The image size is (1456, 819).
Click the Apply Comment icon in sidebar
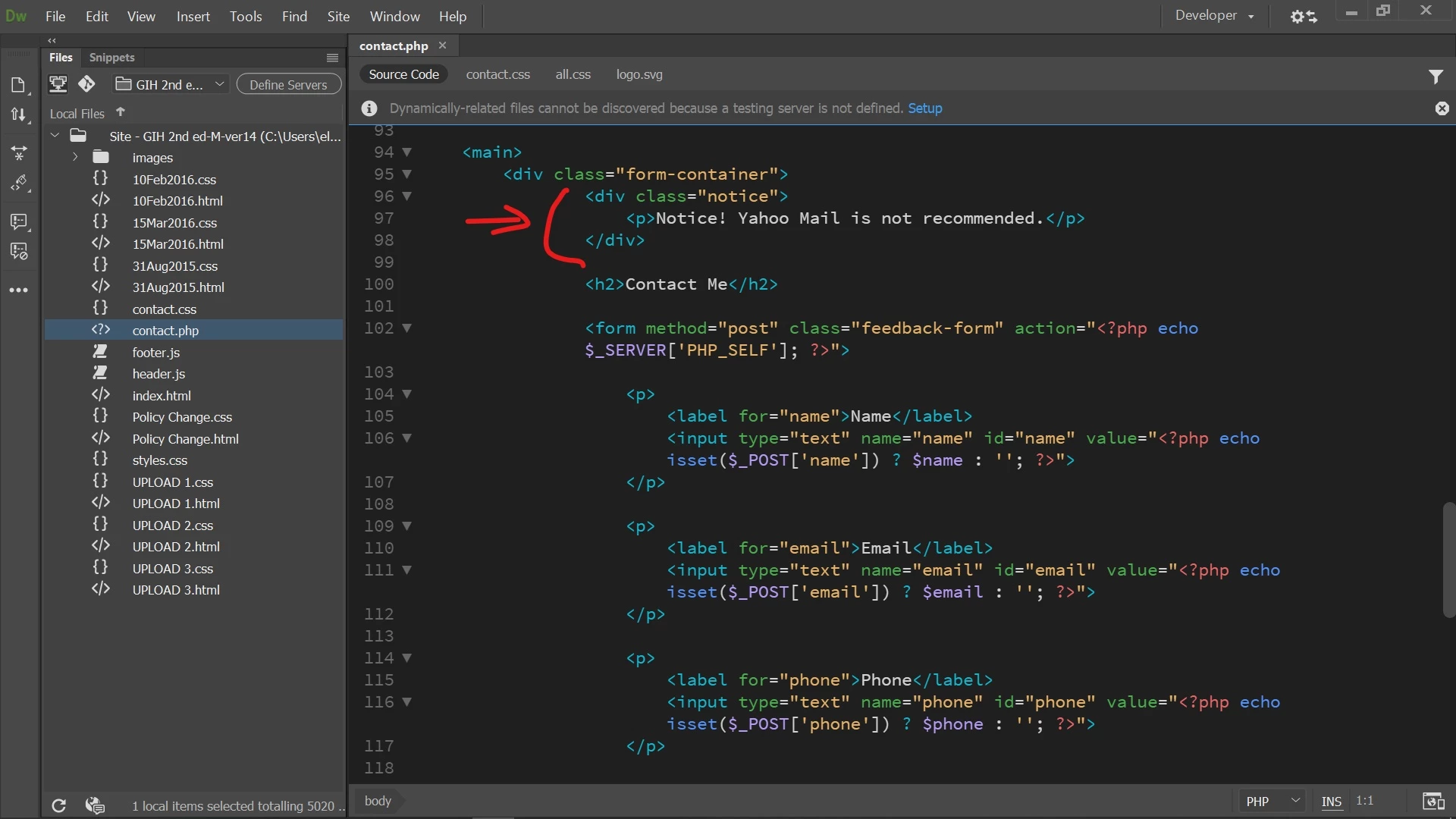(x=18, y=221)
